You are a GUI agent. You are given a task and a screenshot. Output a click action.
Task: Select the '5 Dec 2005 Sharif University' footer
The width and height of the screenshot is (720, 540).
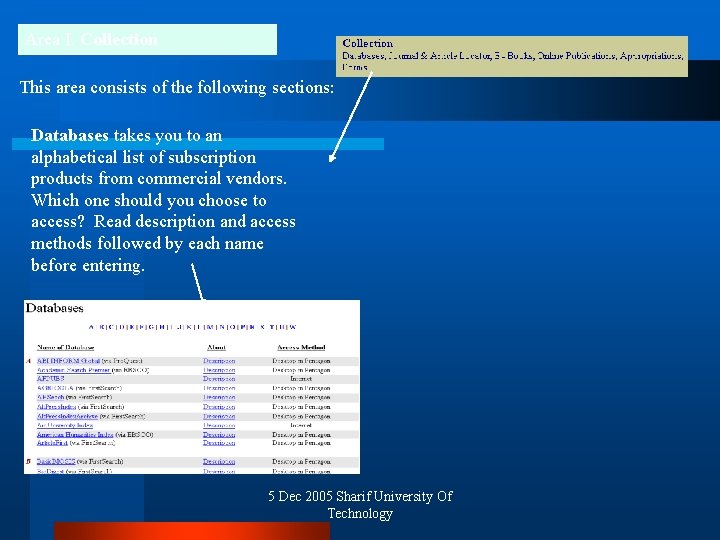click(x=360, y=505)
